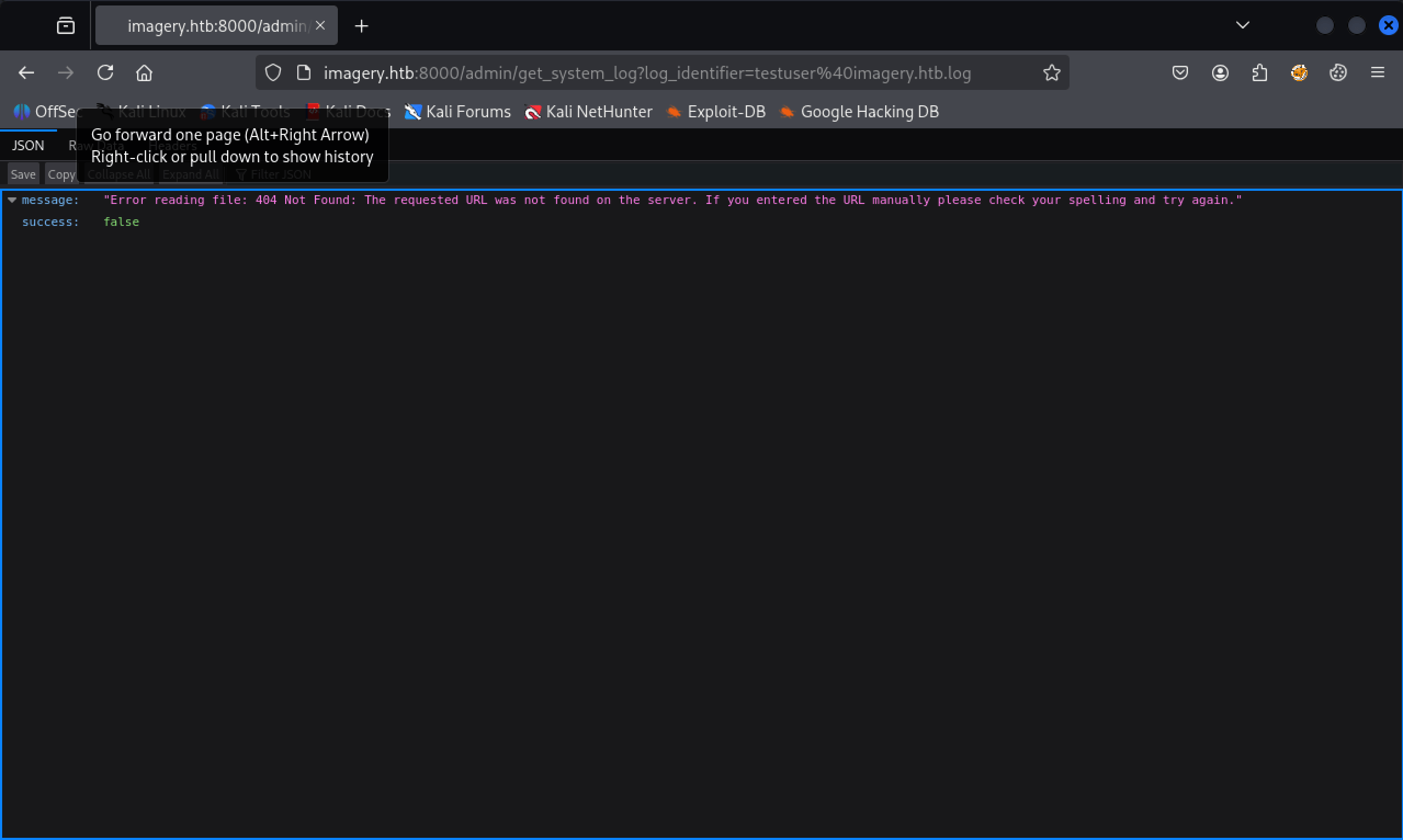Reload the current page
The height and width of the screenshot is (840, 1403).
coord(105,73)
